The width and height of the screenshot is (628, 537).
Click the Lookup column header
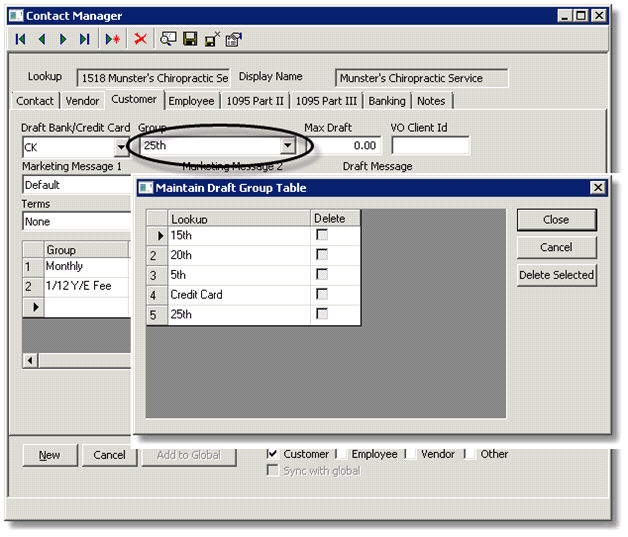coord(239,219)
